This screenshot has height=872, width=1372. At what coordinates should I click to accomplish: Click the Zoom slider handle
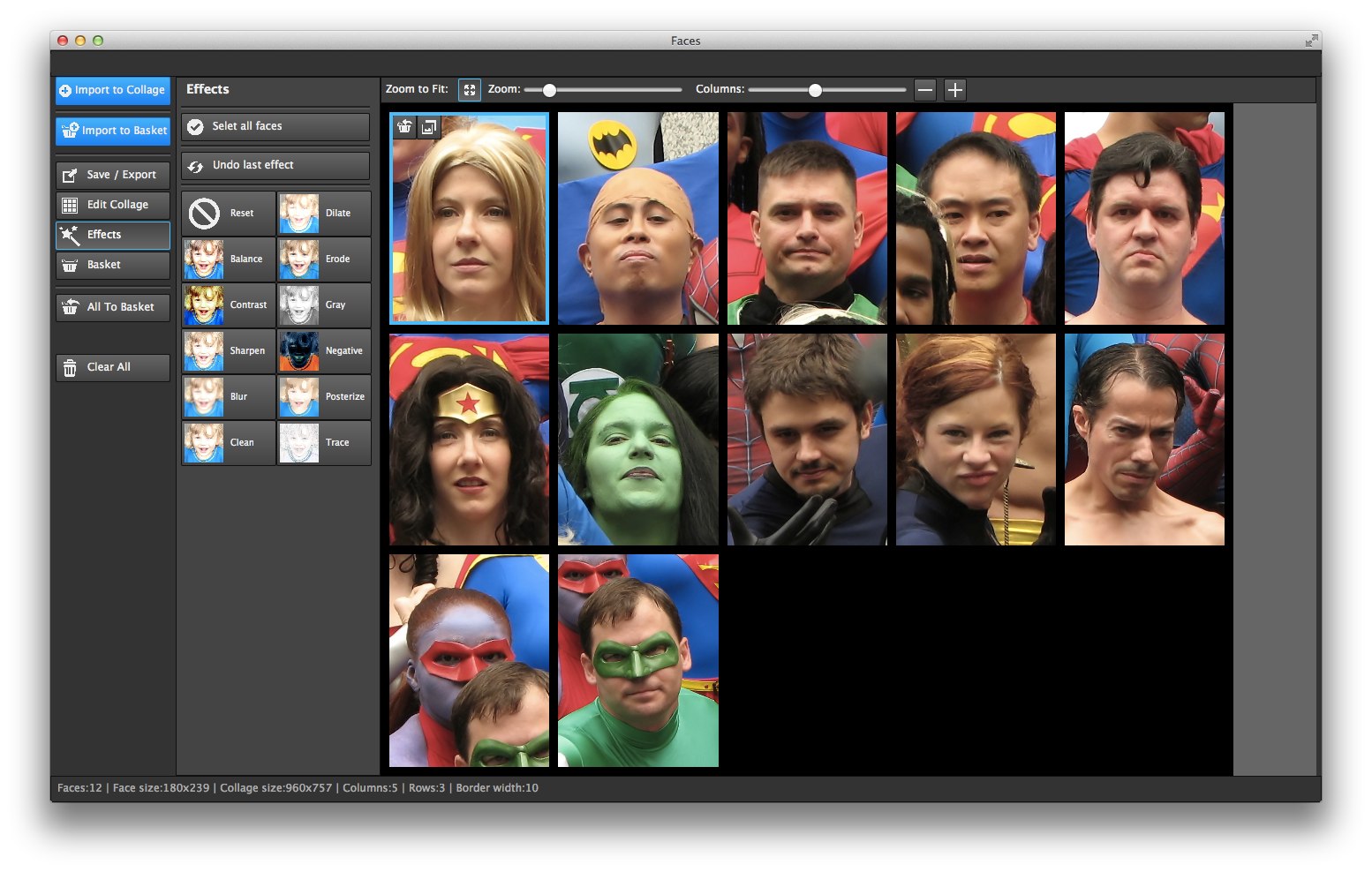[549, 90]
